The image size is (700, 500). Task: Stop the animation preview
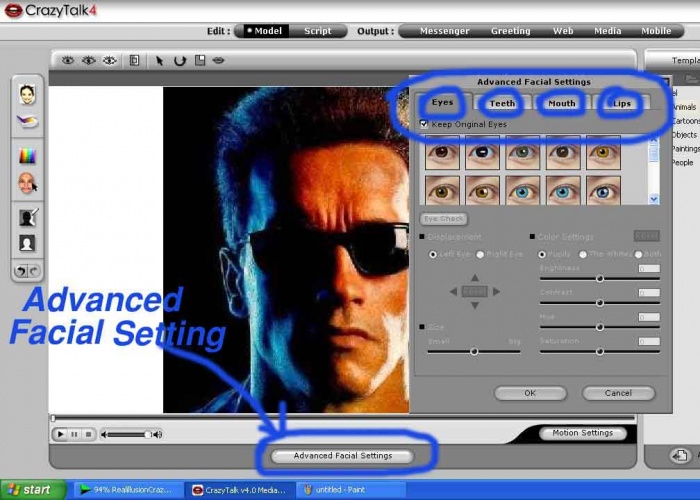(x=88, y=434)
